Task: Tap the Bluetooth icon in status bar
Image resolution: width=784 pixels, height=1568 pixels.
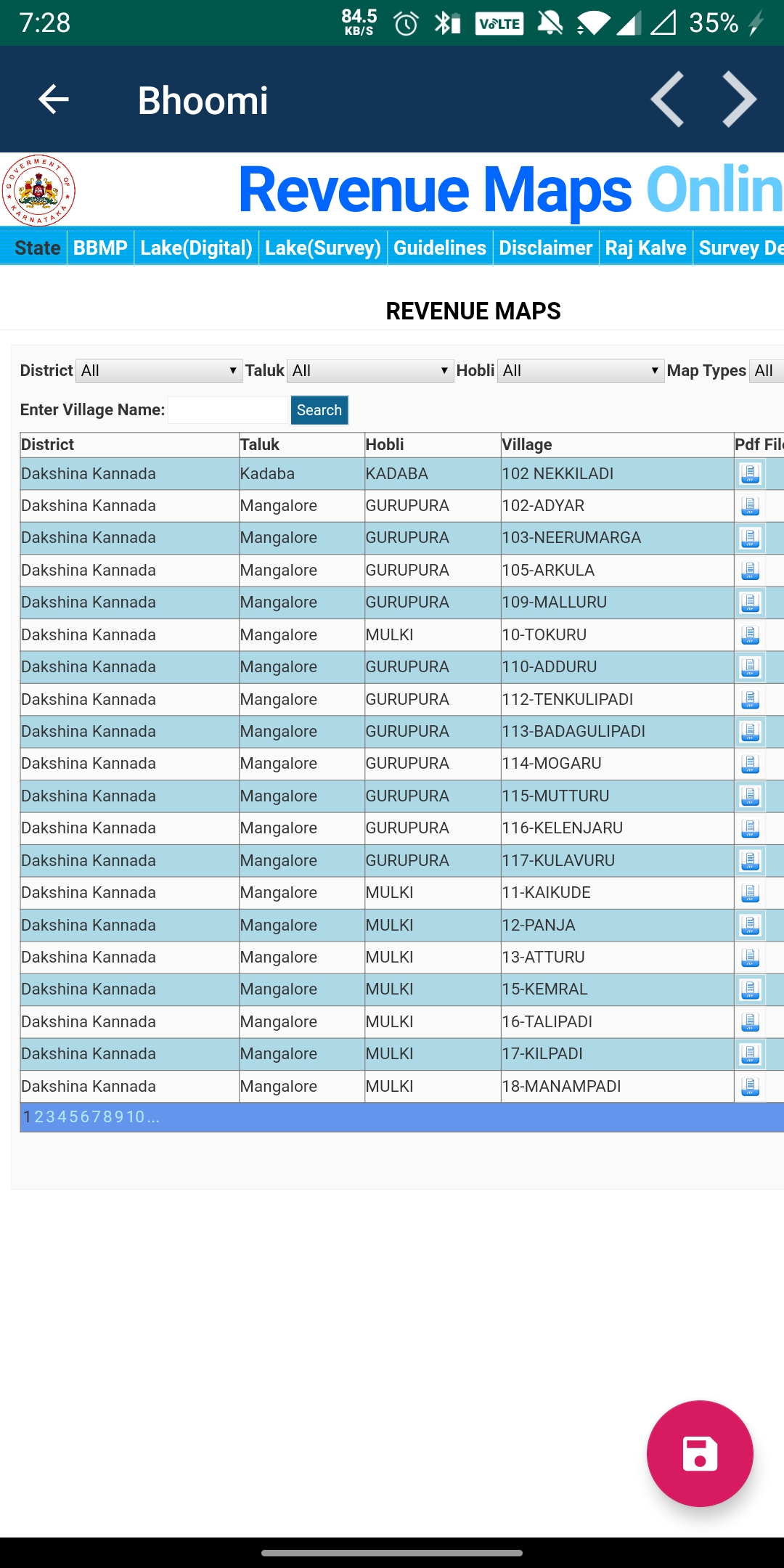Action: [447, 23]
